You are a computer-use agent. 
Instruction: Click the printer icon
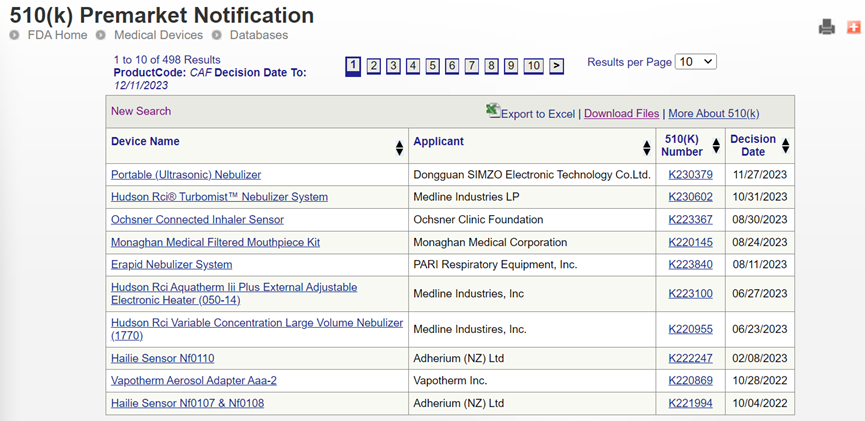[826, 27]
